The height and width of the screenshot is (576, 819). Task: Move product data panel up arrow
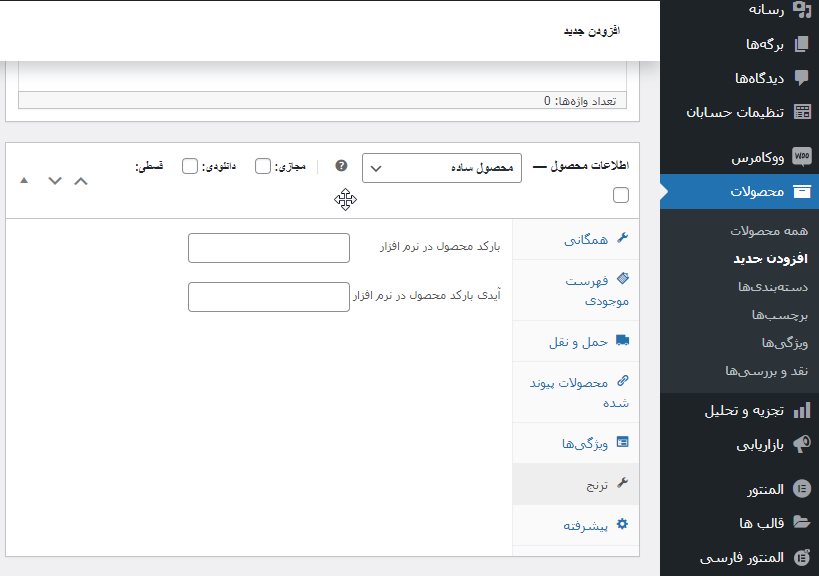click(x=81, y=181)
